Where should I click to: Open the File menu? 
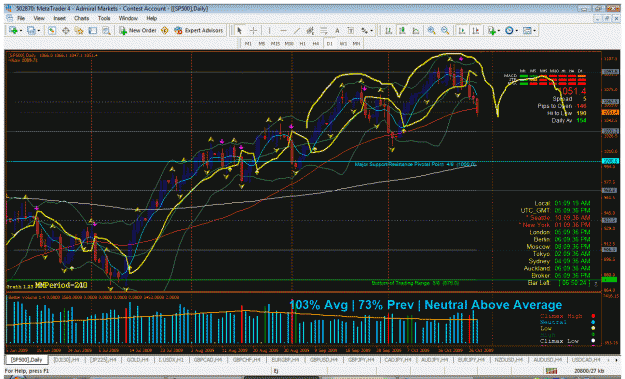click(x=21, y=18)
